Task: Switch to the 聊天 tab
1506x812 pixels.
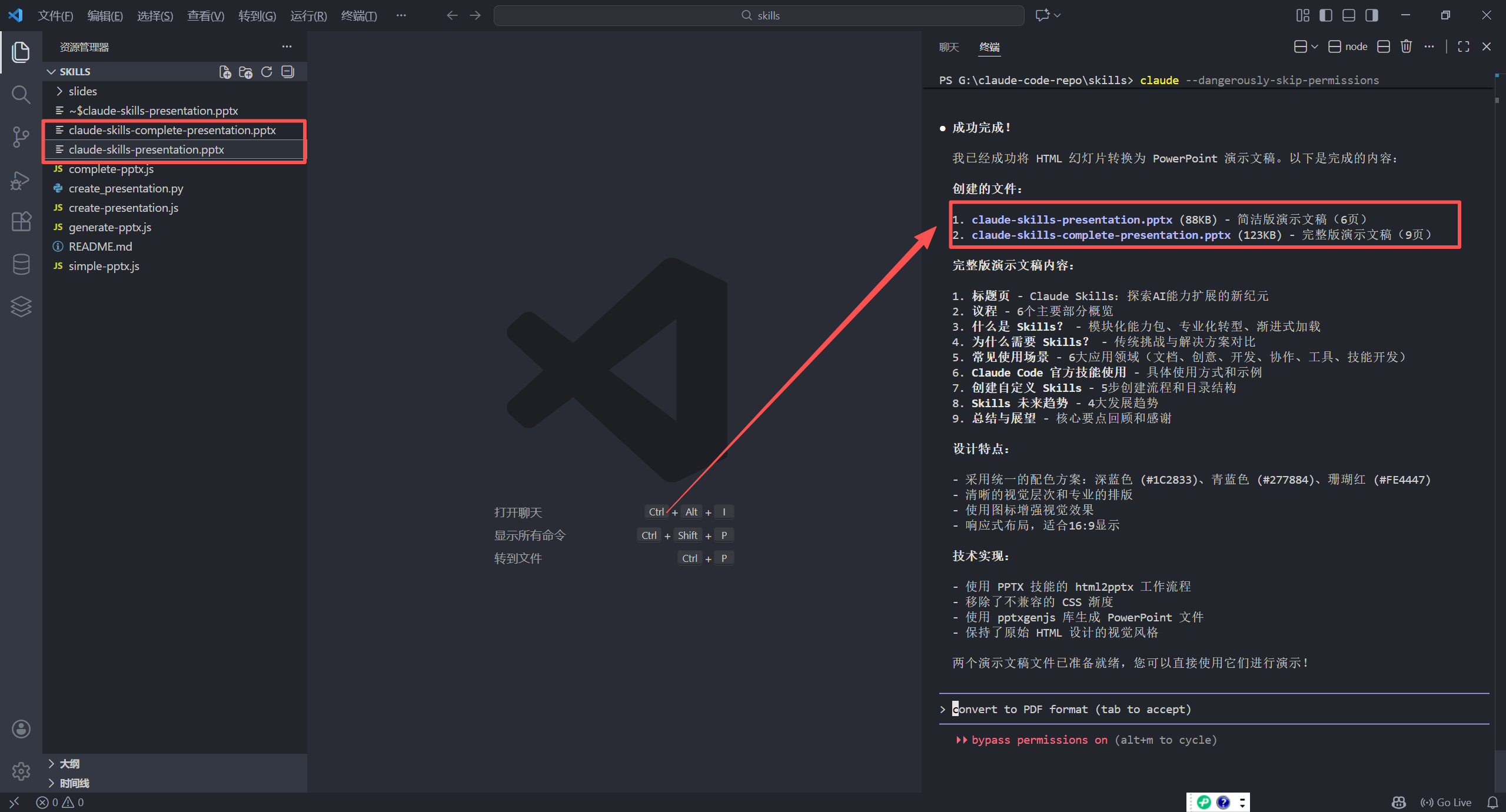Action: 949,47
